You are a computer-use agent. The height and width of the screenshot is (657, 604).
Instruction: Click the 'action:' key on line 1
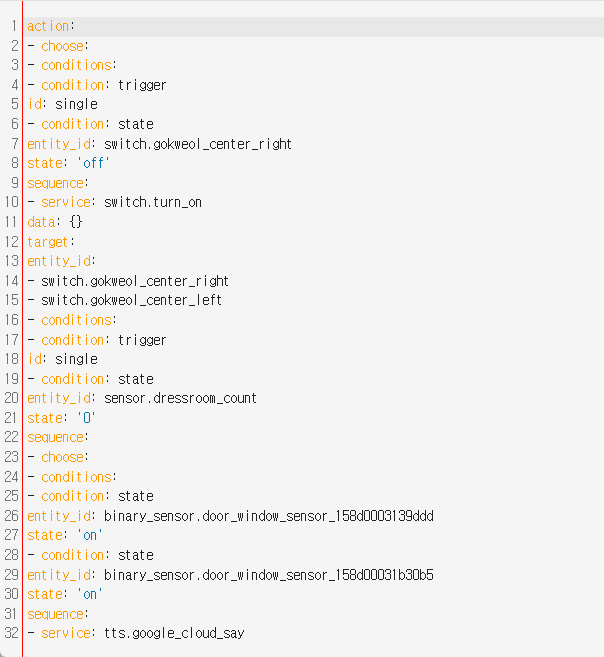pos(51,26)
